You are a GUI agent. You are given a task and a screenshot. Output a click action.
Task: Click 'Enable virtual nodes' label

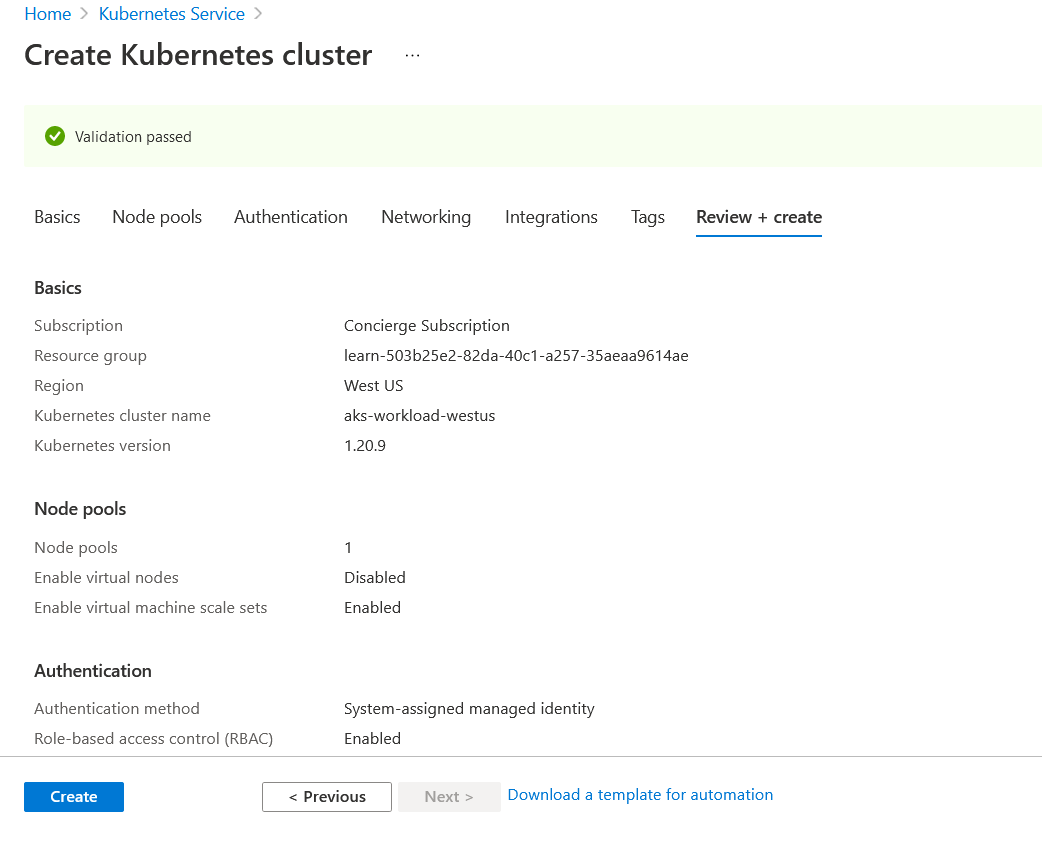pos(106,578)
